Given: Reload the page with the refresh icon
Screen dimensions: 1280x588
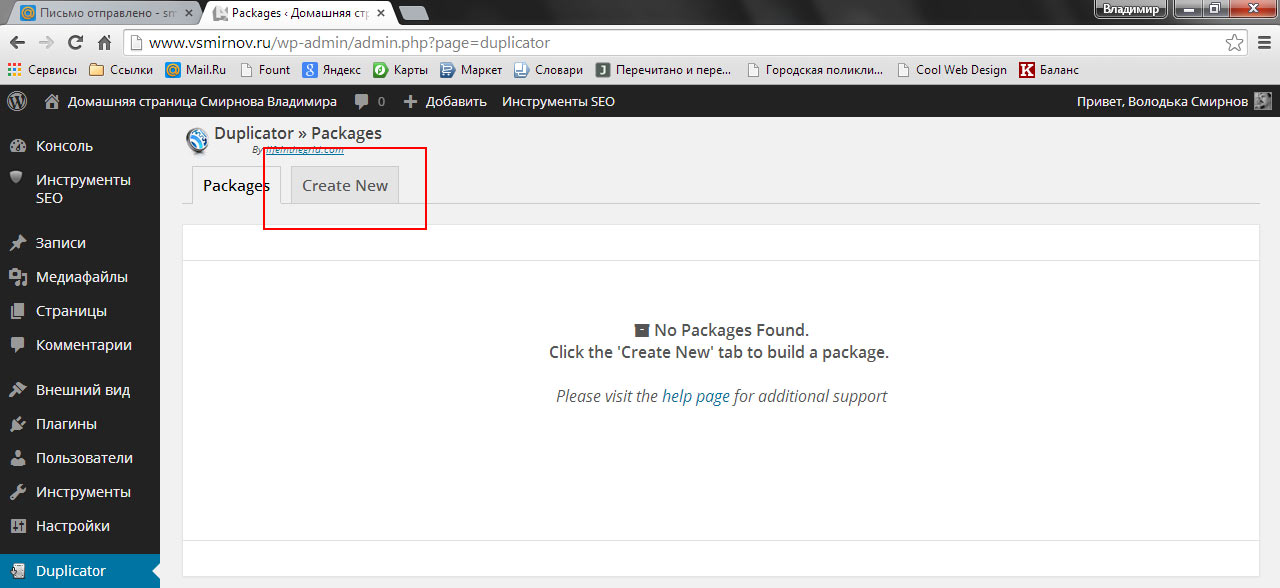Looking at the screenshot, I should click(x=75, y=43).
